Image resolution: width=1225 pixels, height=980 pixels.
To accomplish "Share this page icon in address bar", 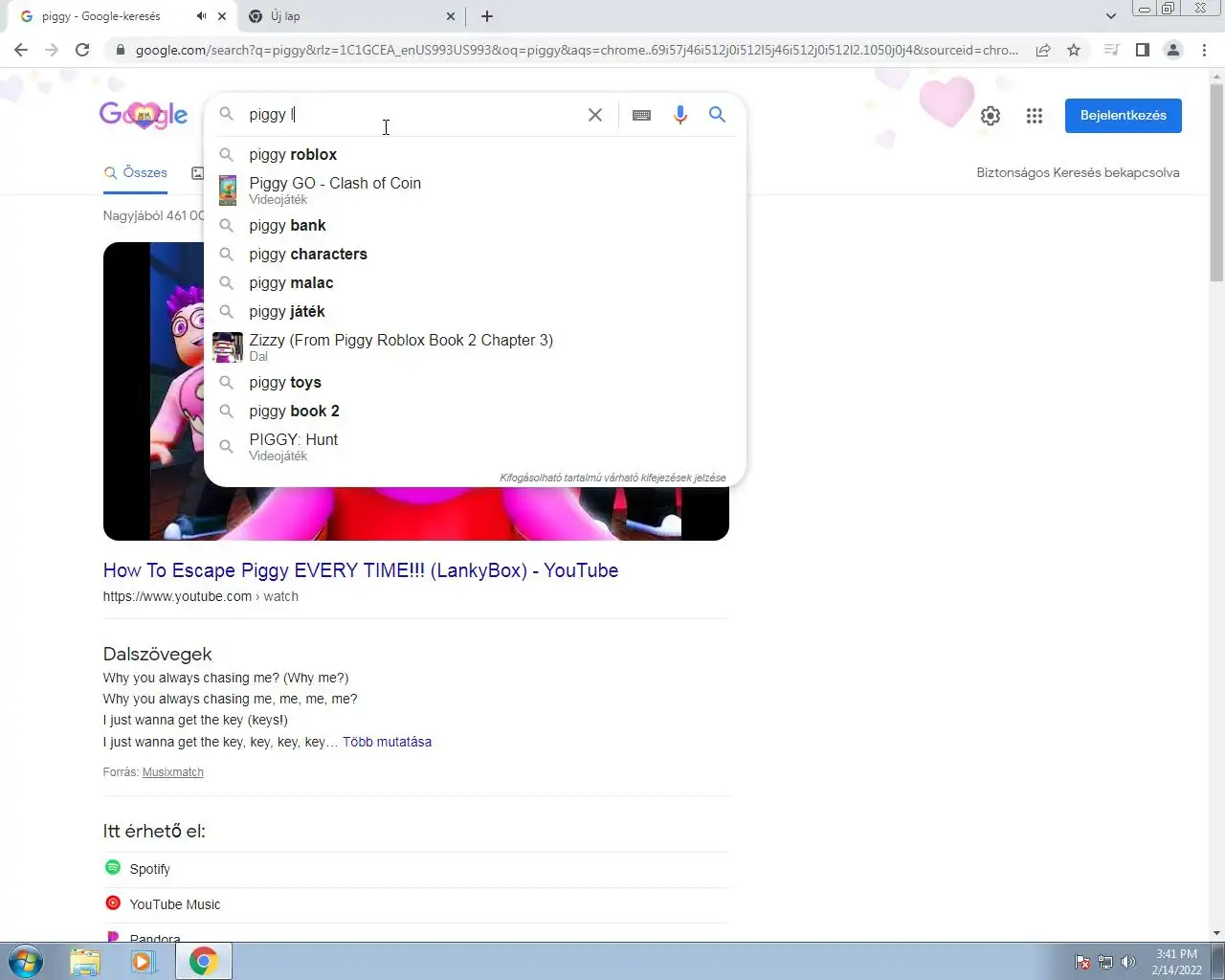I will coord(1043,50).
